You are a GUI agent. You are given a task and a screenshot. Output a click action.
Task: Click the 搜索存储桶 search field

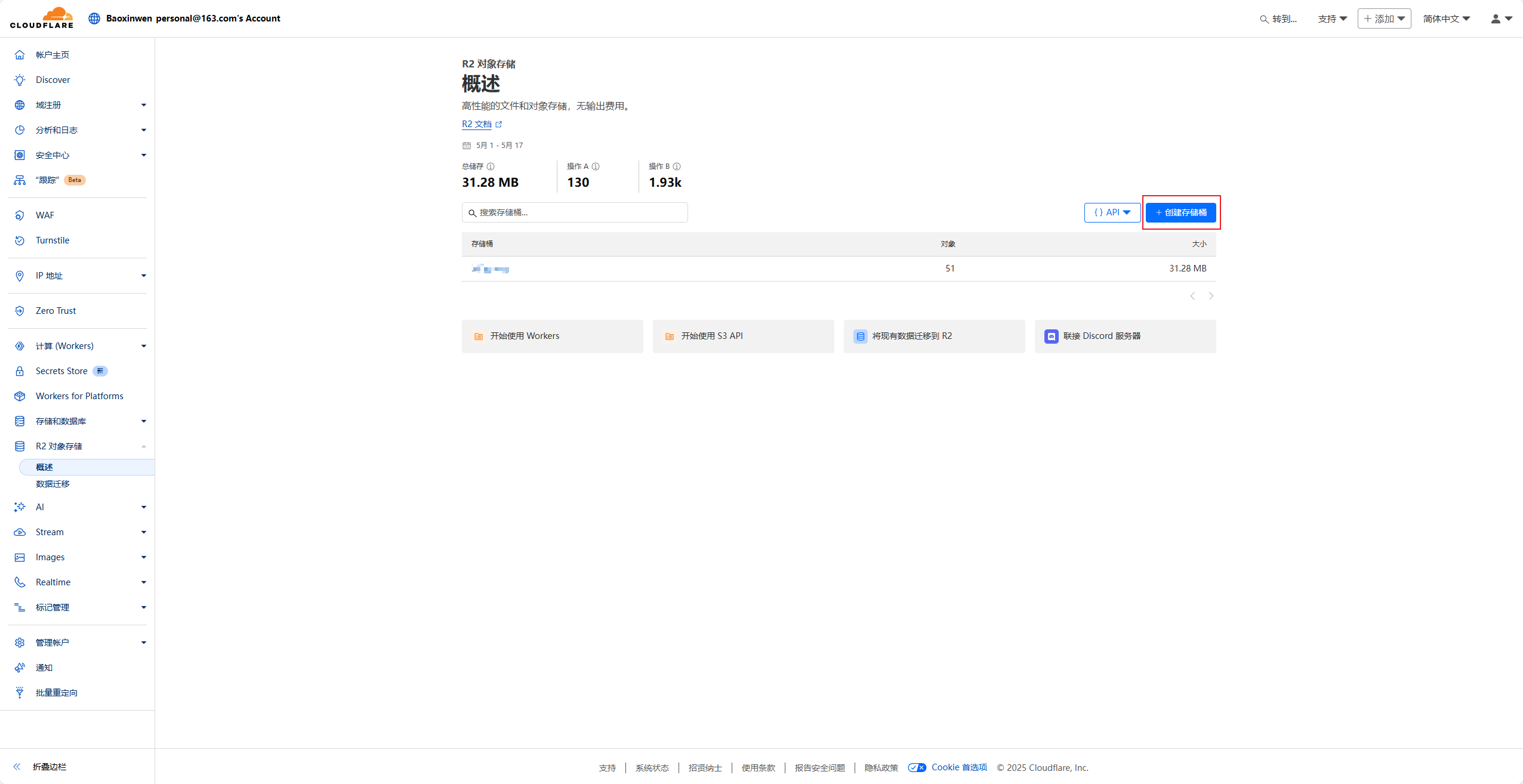(575, 212)
